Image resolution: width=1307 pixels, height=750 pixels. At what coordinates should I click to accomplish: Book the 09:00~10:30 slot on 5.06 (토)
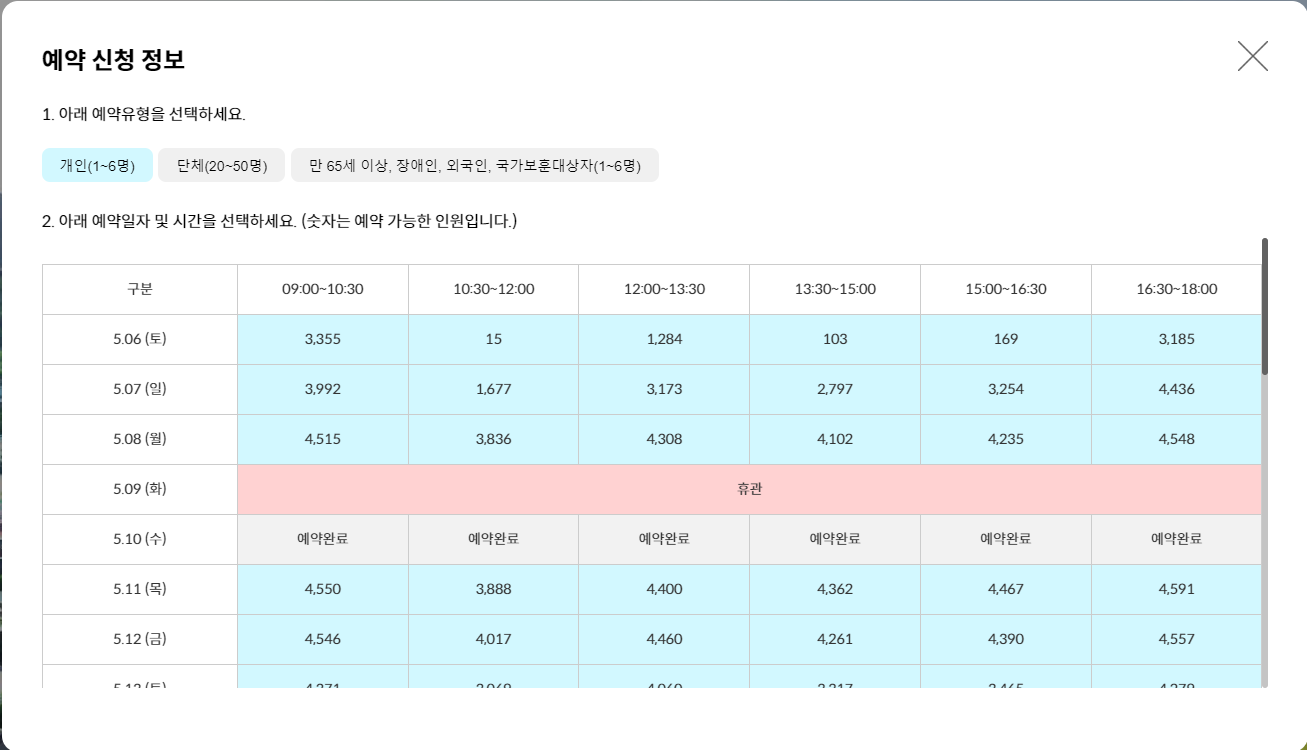click(322, 338)
